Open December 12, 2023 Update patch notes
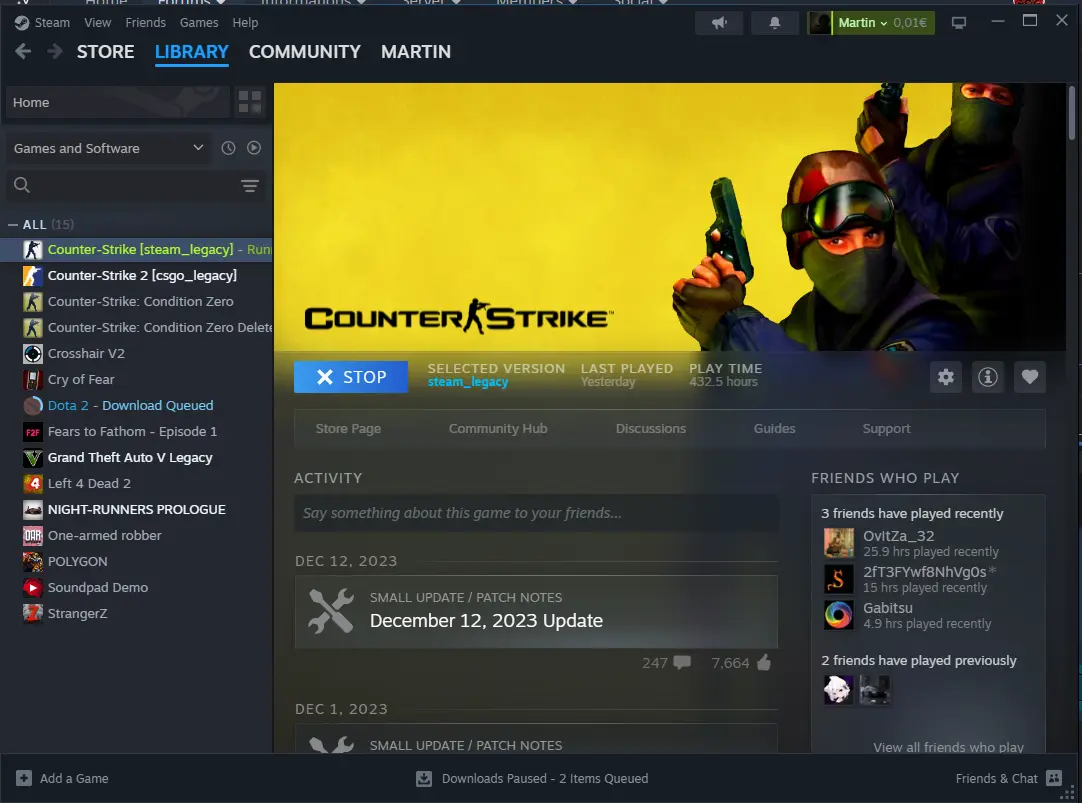1082x803 pixels. 536,612
